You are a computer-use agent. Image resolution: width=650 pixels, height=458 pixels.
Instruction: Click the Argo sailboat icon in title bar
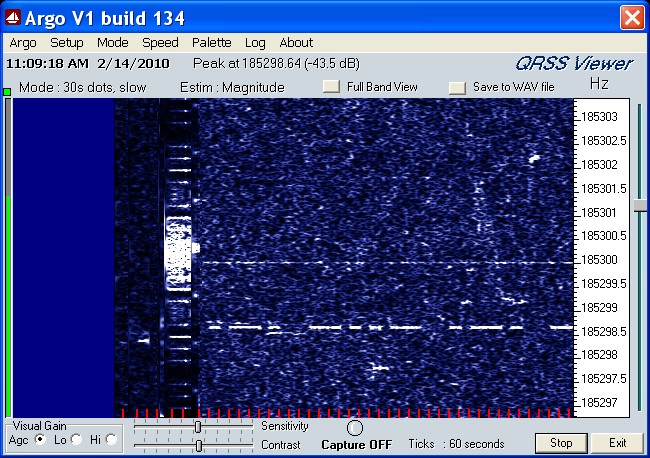(13, 18)
